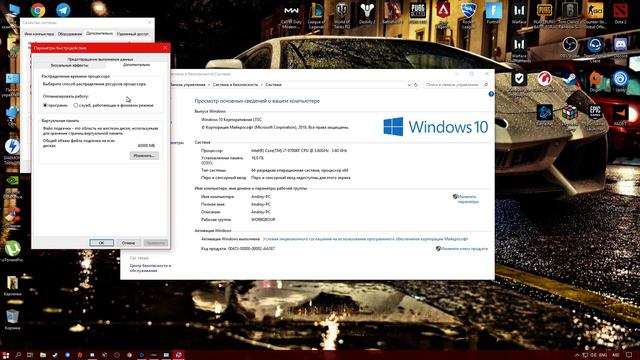Open the Origin launcher icon
Screen dimensions: 640x360
(x=595, y=80)
